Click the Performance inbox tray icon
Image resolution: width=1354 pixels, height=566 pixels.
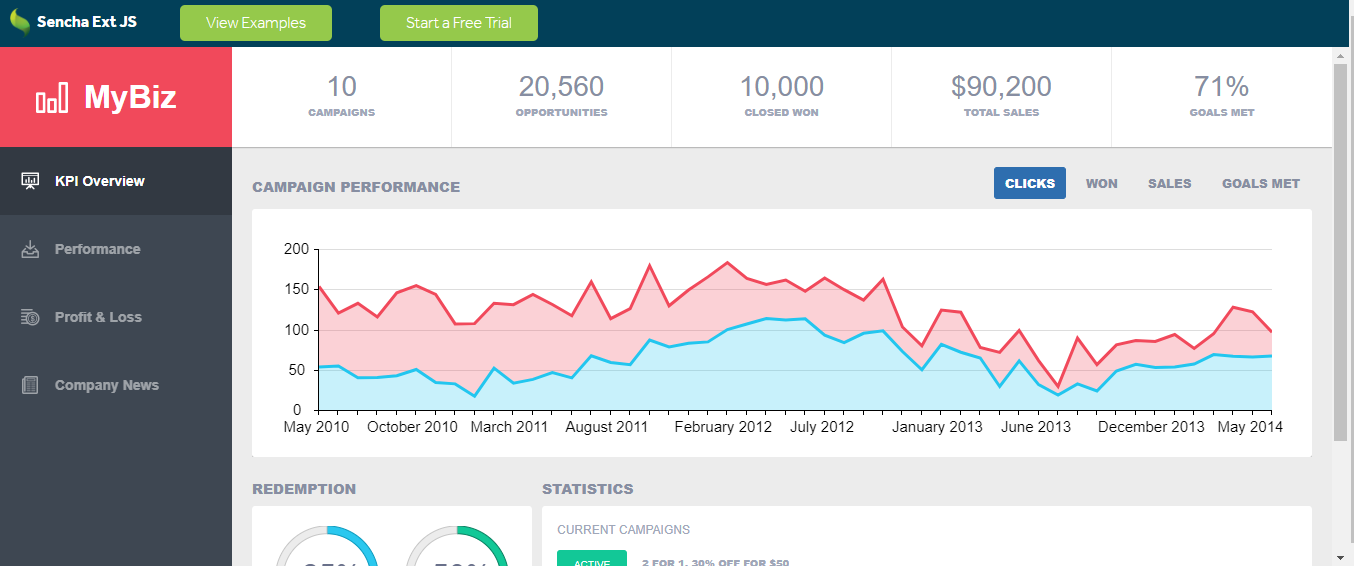coord(30,249)
